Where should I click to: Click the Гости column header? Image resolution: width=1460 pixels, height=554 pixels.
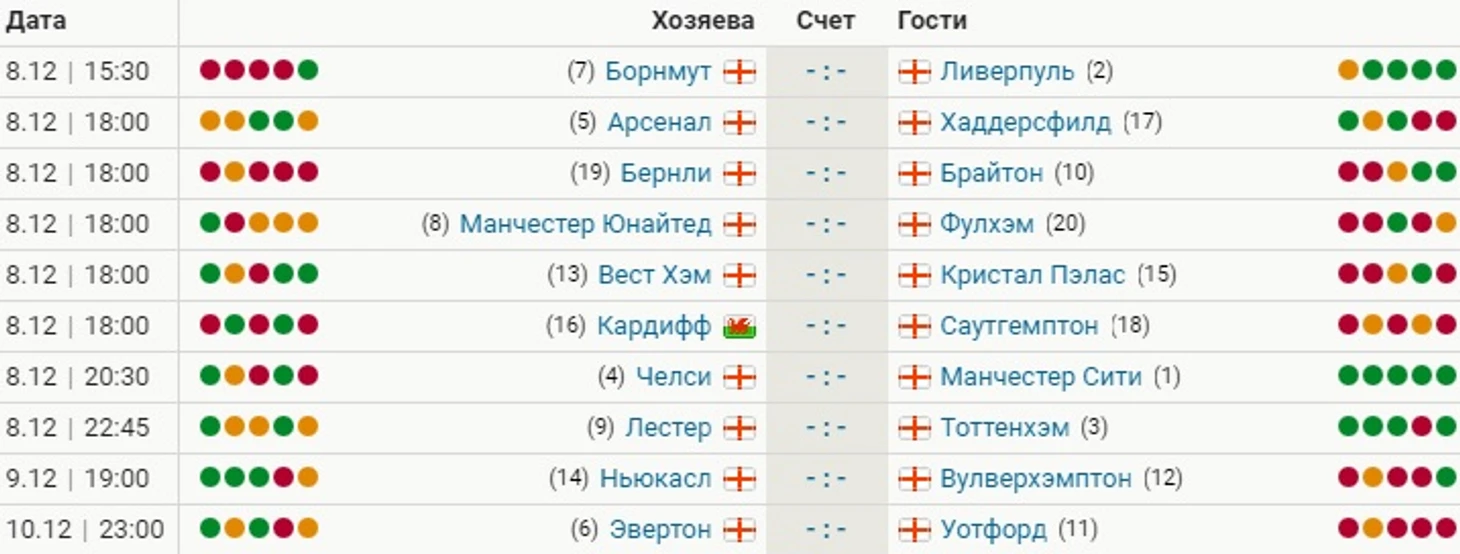(932, 21)
